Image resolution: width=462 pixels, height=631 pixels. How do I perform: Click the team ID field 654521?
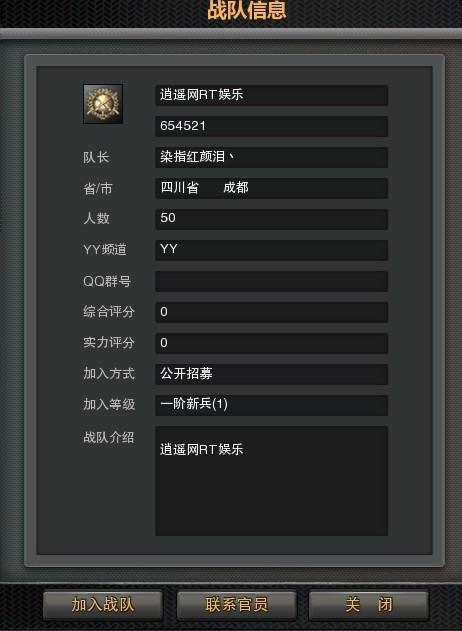[272, 126]
